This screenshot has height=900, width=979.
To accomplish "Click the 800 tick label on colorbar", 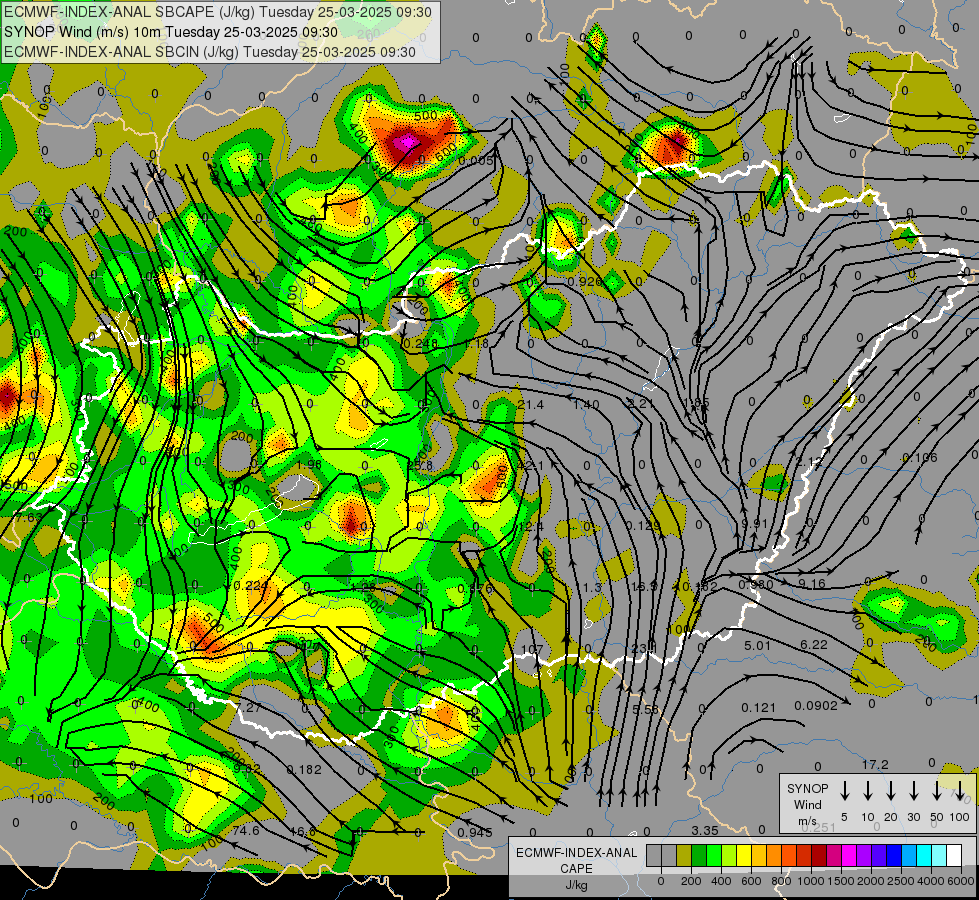I will point(781,881).
